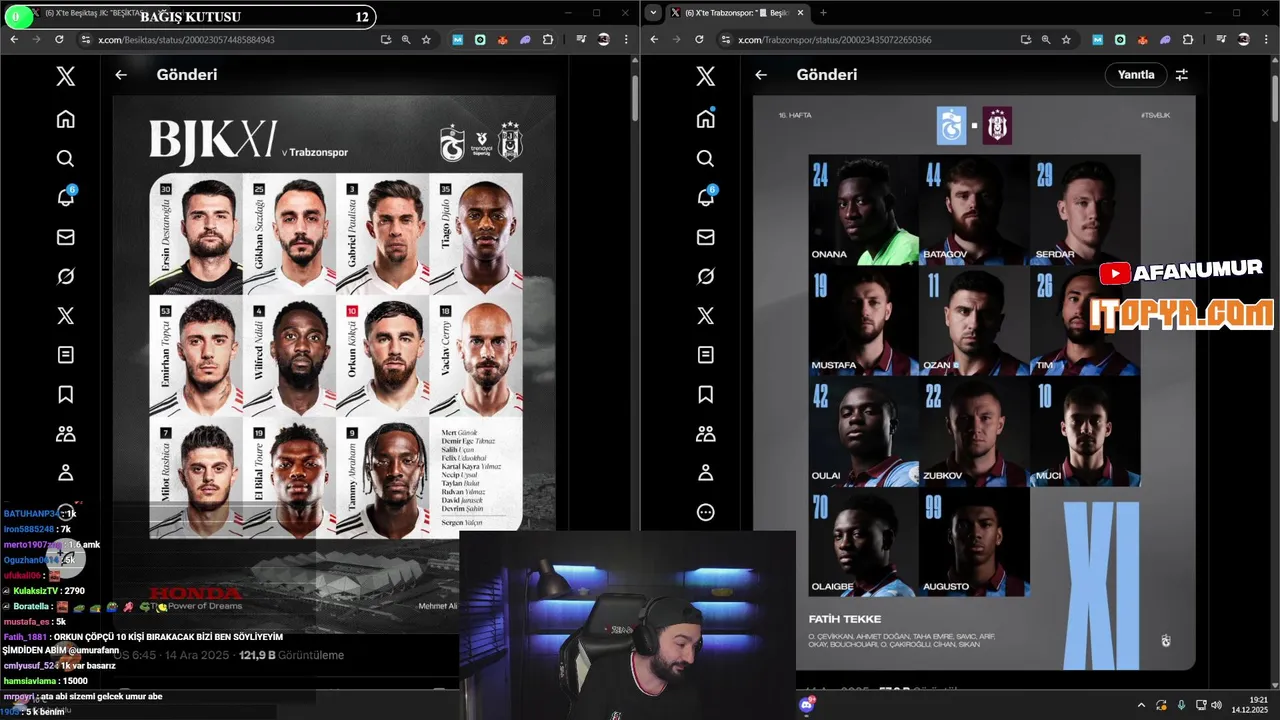
Task: Click MetaMask fox extension in left browser
Action: pos(502,39)
